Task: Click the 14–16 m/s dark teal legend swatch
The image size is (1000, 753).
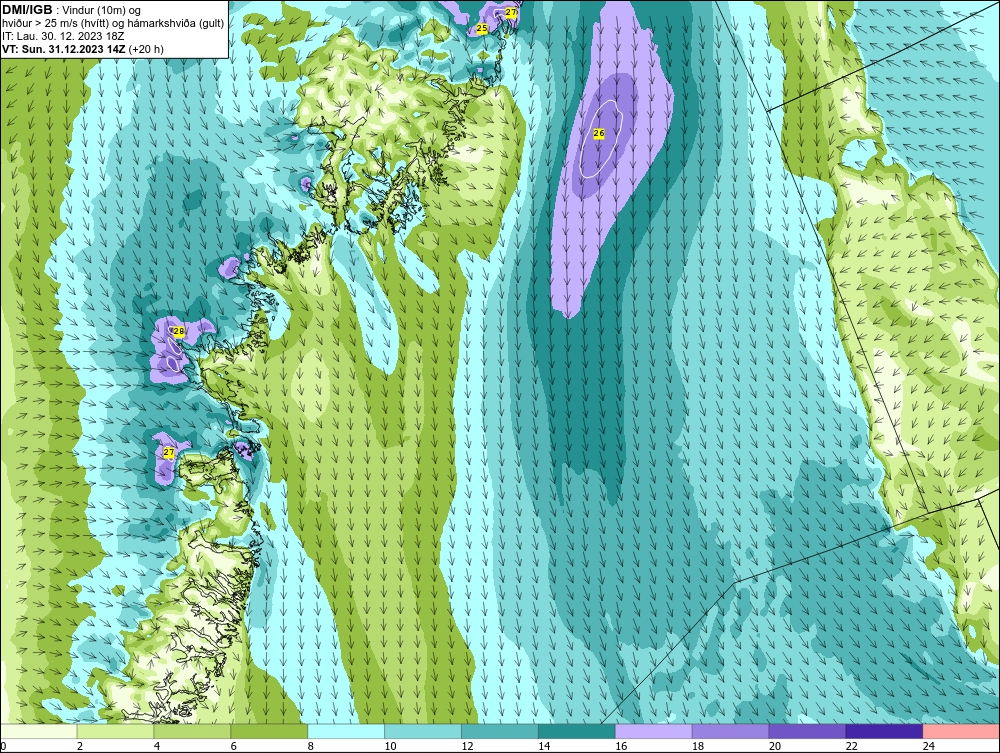Action: (577, 731)
